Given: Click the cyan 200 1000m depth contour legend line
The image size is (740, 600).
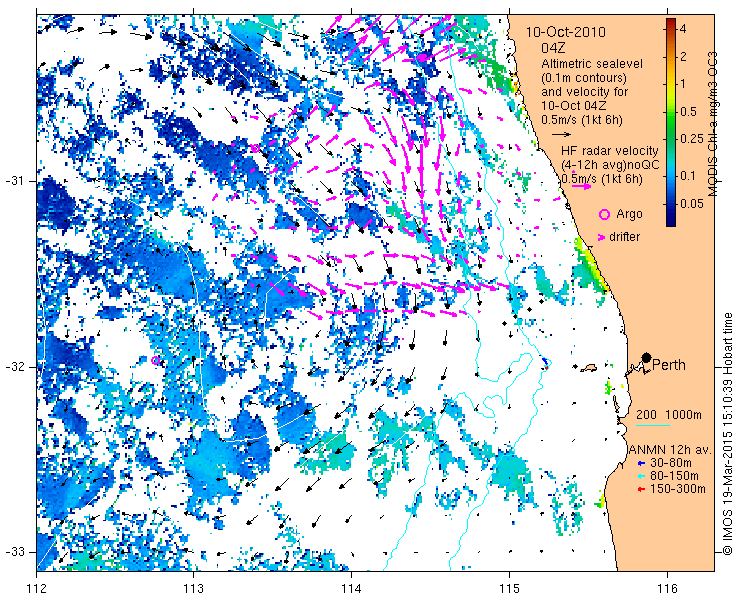Looking at the screenshot, I should pos(653,426).
